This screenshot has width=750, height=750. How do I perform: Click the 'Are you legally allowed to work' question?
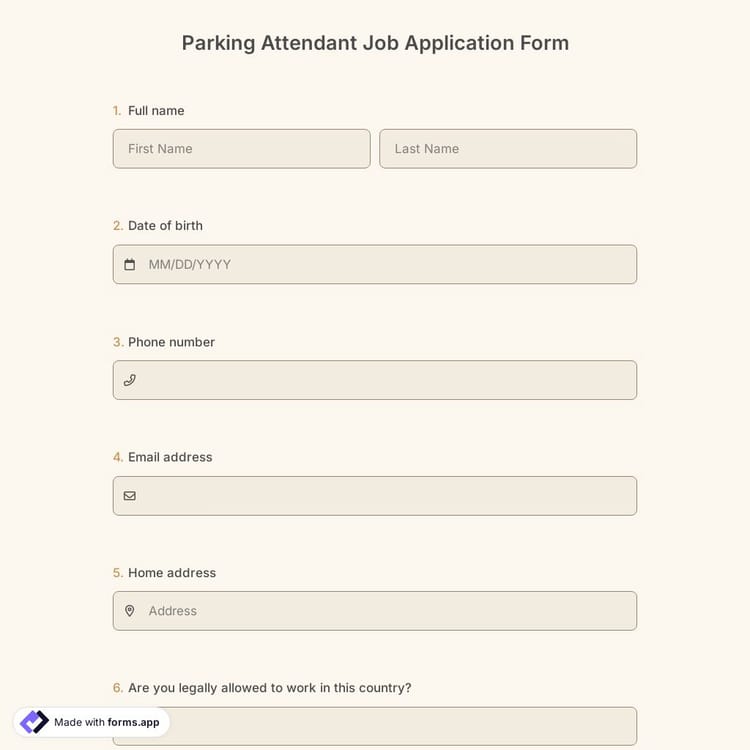coord(269,688)
